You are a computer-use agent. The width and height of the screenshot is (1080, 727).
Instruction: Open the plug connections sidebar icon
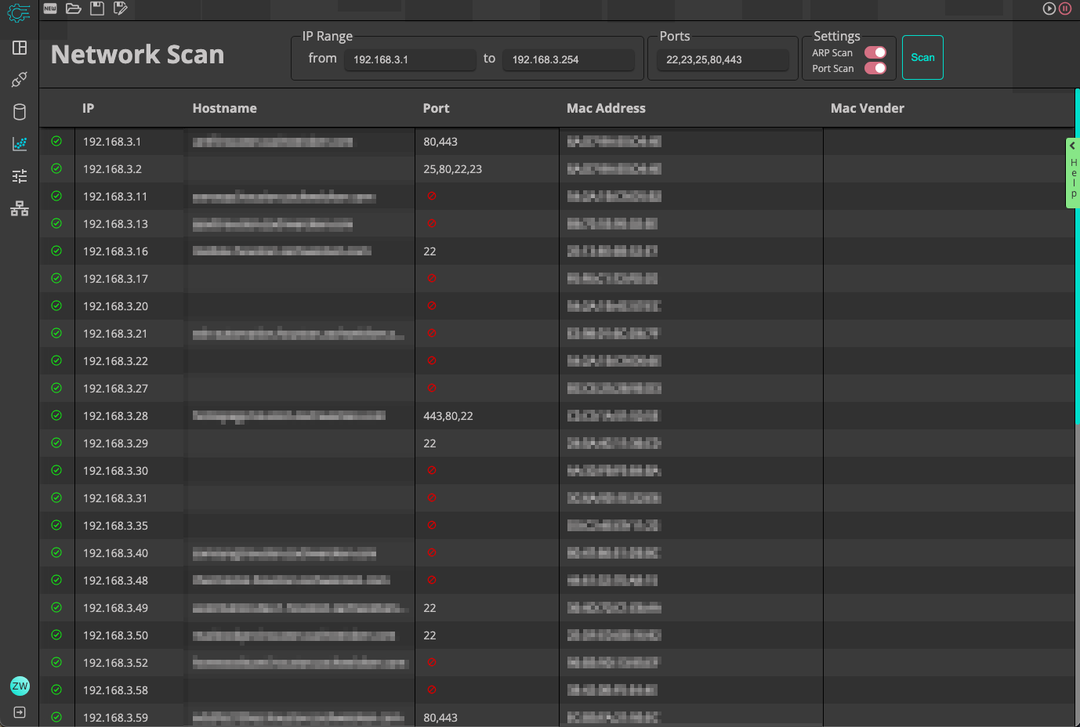click(x=19, y=80)
